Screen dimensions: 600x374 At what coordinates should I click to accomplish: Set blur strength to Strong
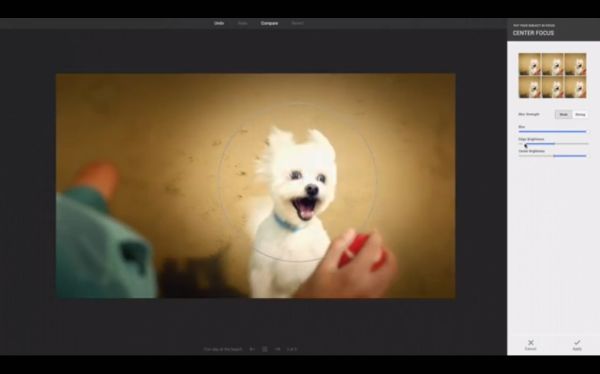point(580,114)
